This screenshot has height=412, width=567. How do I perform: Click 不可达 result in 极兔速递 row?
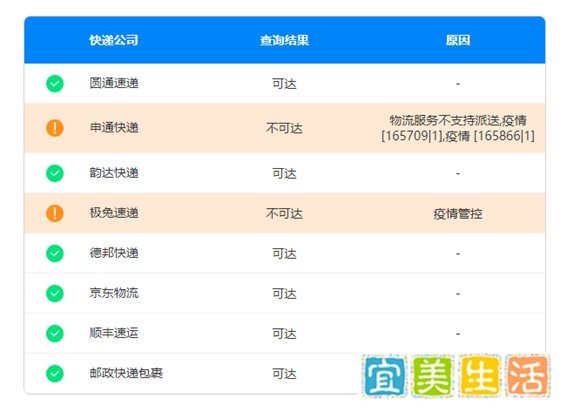tap(284, 214)
